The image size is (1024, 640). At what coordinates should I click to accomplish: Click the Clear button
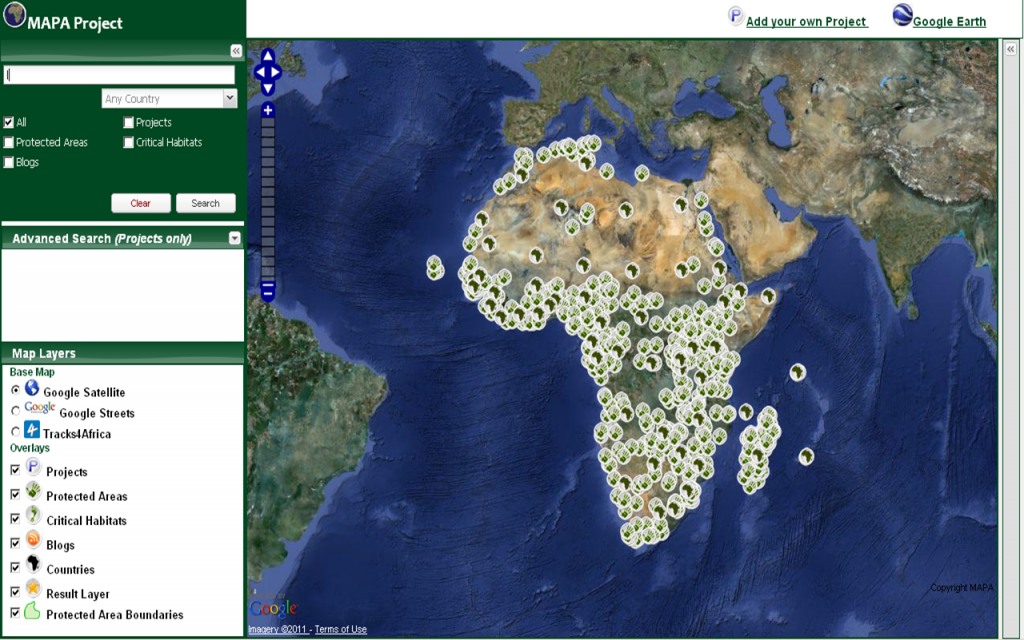coord(140,203)
